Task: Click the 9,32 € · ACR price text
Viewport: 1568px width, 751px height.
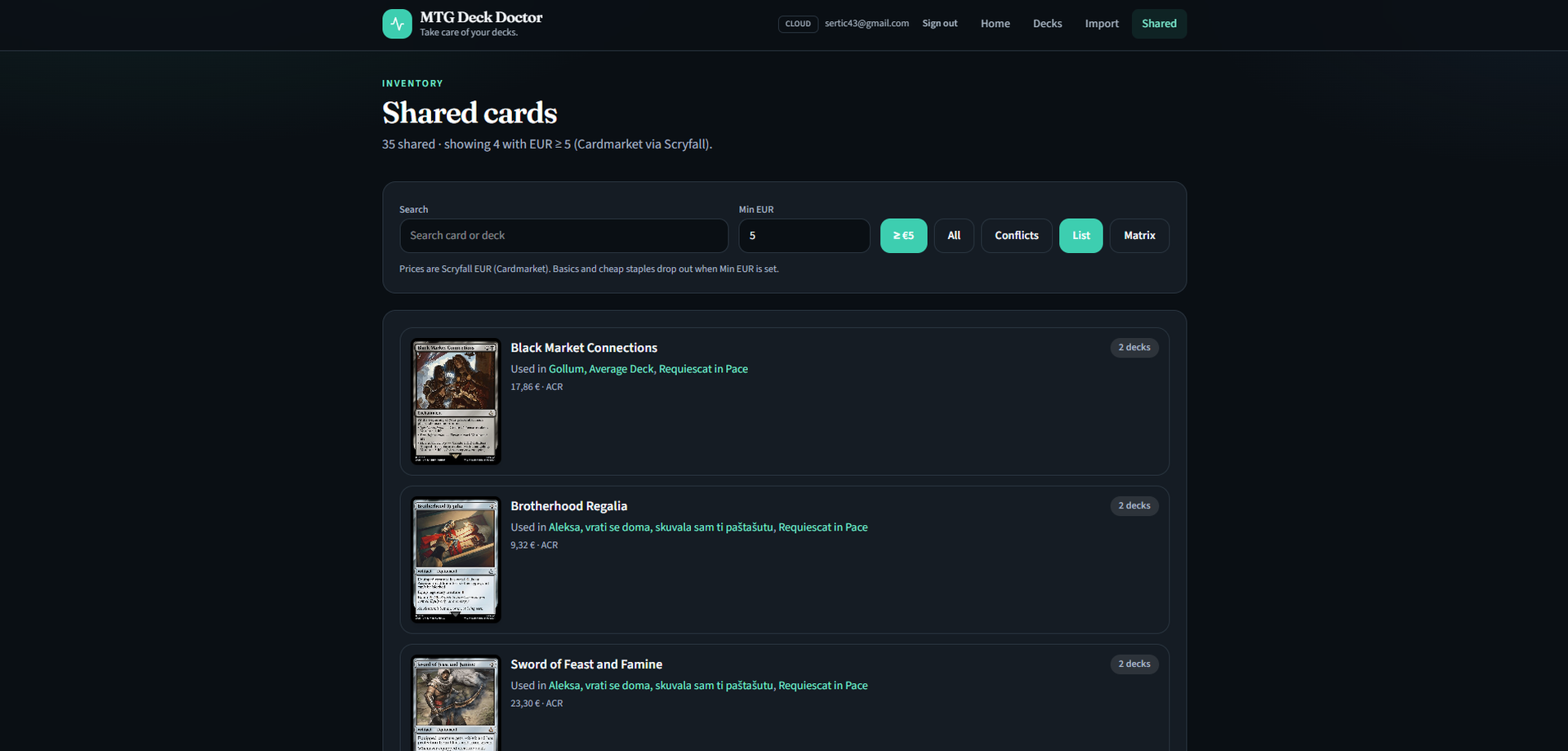Action: click(x=534, y=545)
